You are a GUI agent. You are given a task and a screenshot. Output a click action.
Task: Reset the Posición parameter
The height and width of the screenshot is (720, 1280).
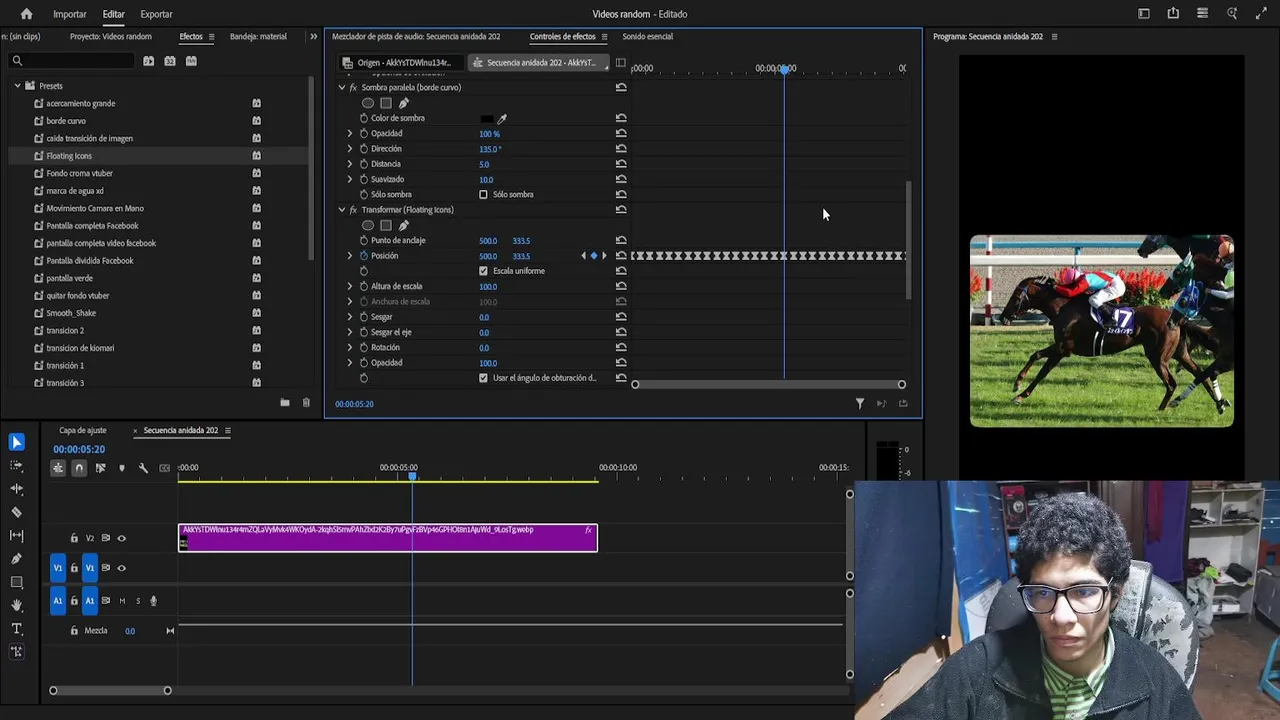coord(621,256)
